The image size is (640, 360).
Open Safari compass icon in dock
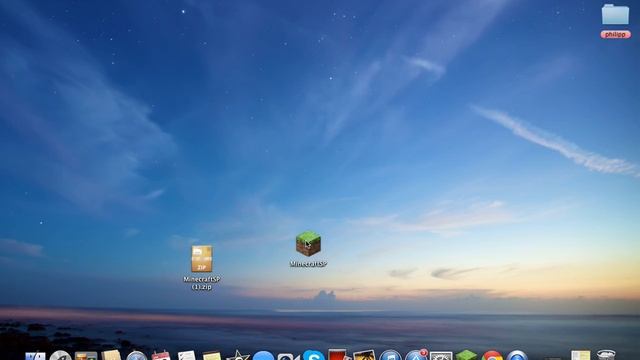pos(136,356)
